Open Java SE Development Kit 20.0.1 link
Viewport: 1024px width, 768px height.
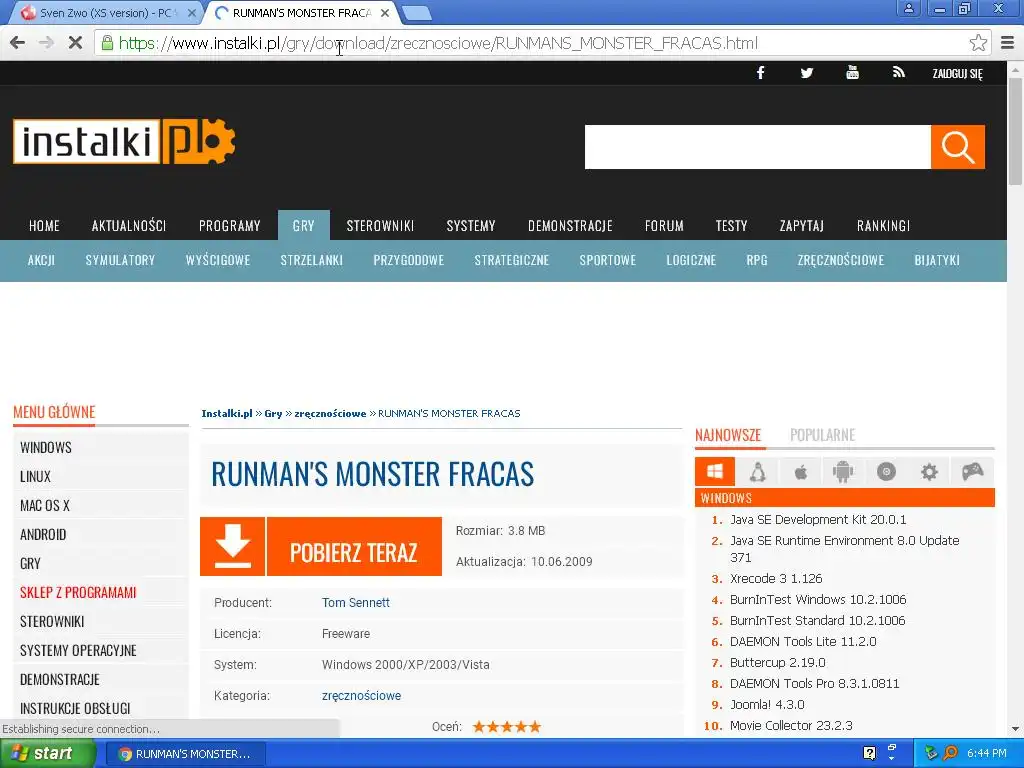(x=818, y=520)
